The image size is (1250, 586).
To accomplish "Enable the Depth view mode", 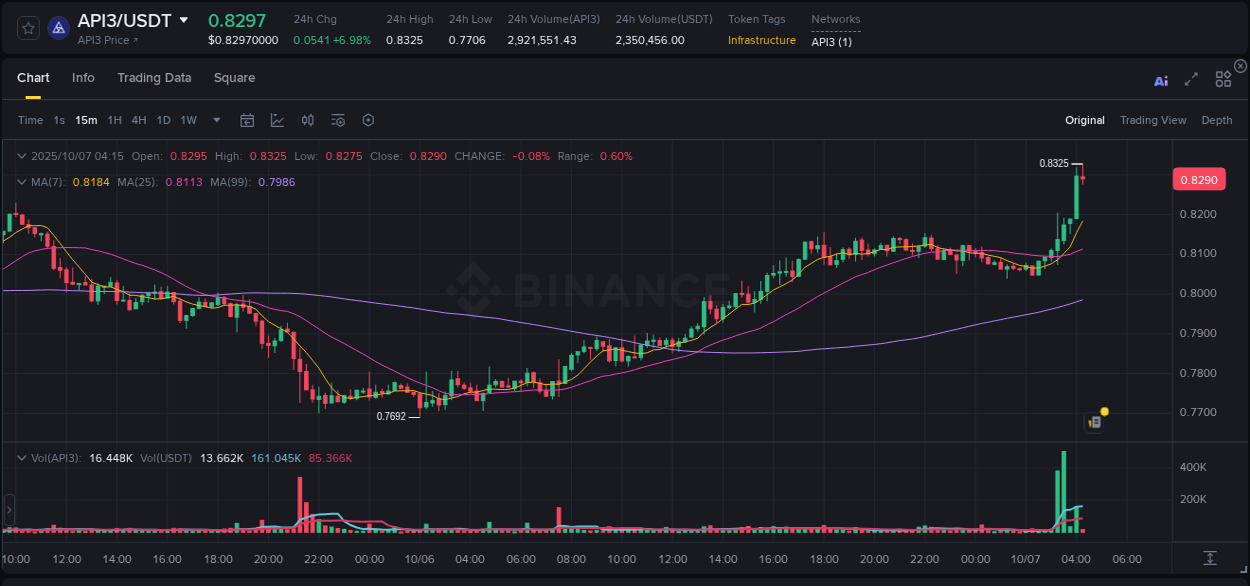I will 1216,120.
